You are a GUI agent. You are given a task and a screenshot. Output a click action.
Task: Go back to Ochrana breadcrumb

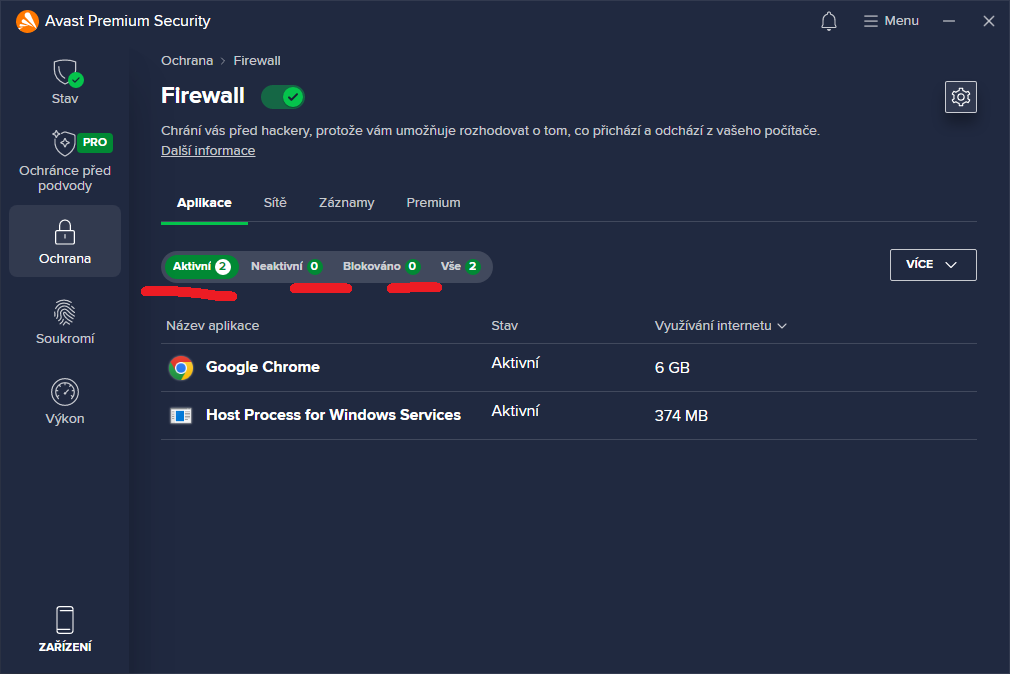pos(187,61)
